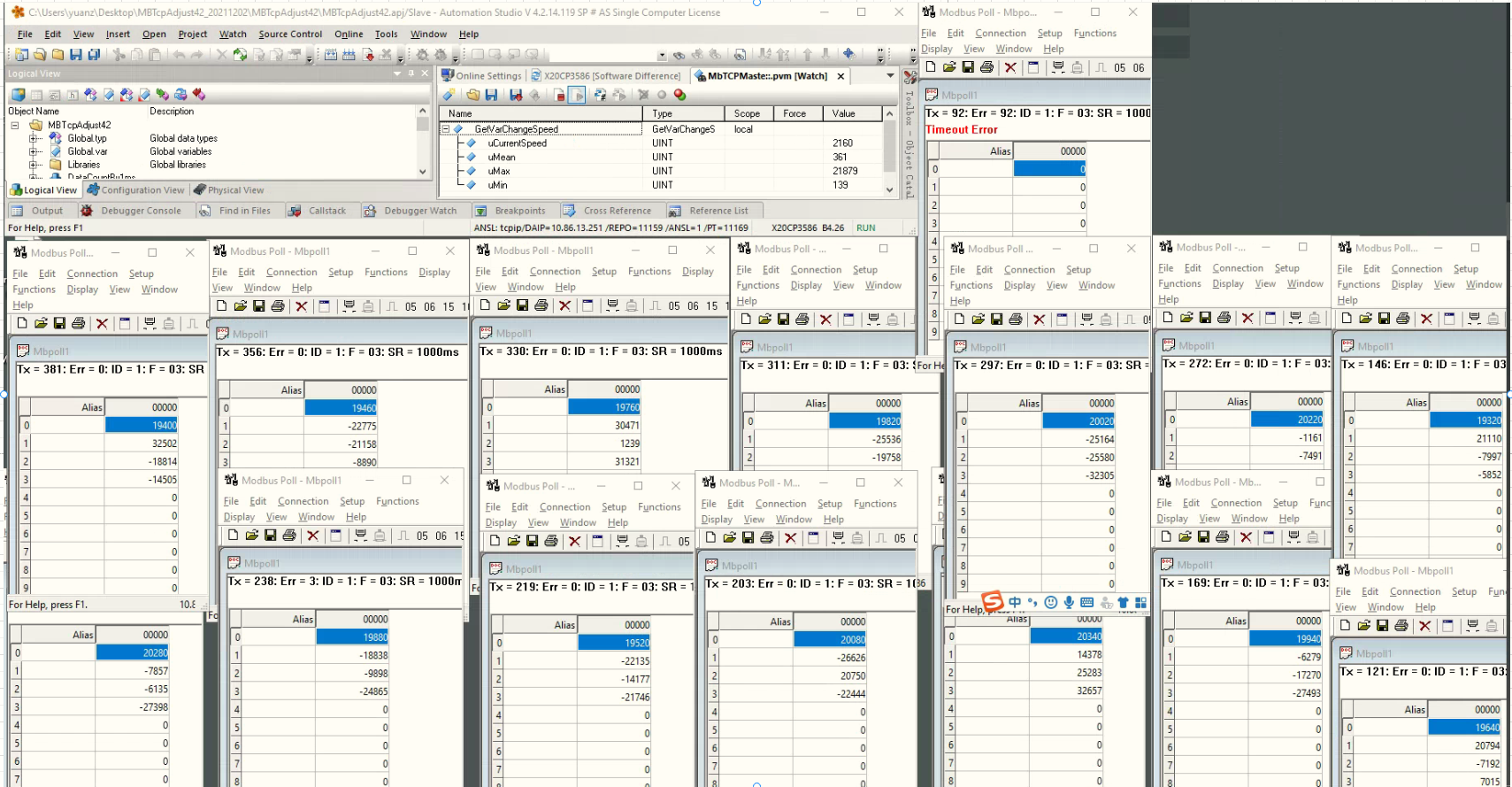Open the Source Control menu
Image resolution: width=1512 pixels, height=787 pixels.
point(290,35)
